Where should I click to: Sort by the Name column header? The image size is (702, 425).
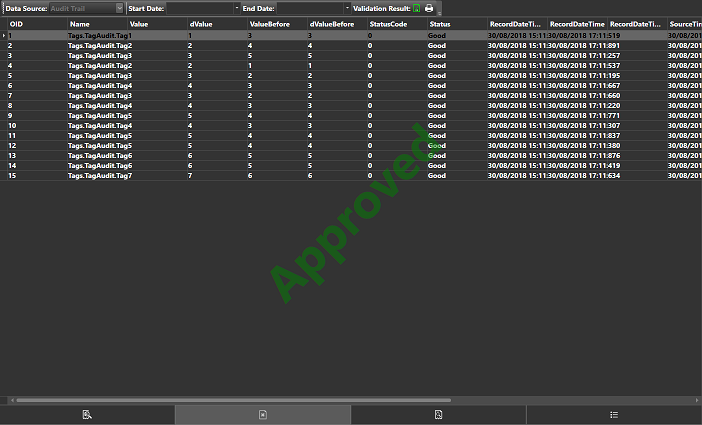tap(95, 23)
